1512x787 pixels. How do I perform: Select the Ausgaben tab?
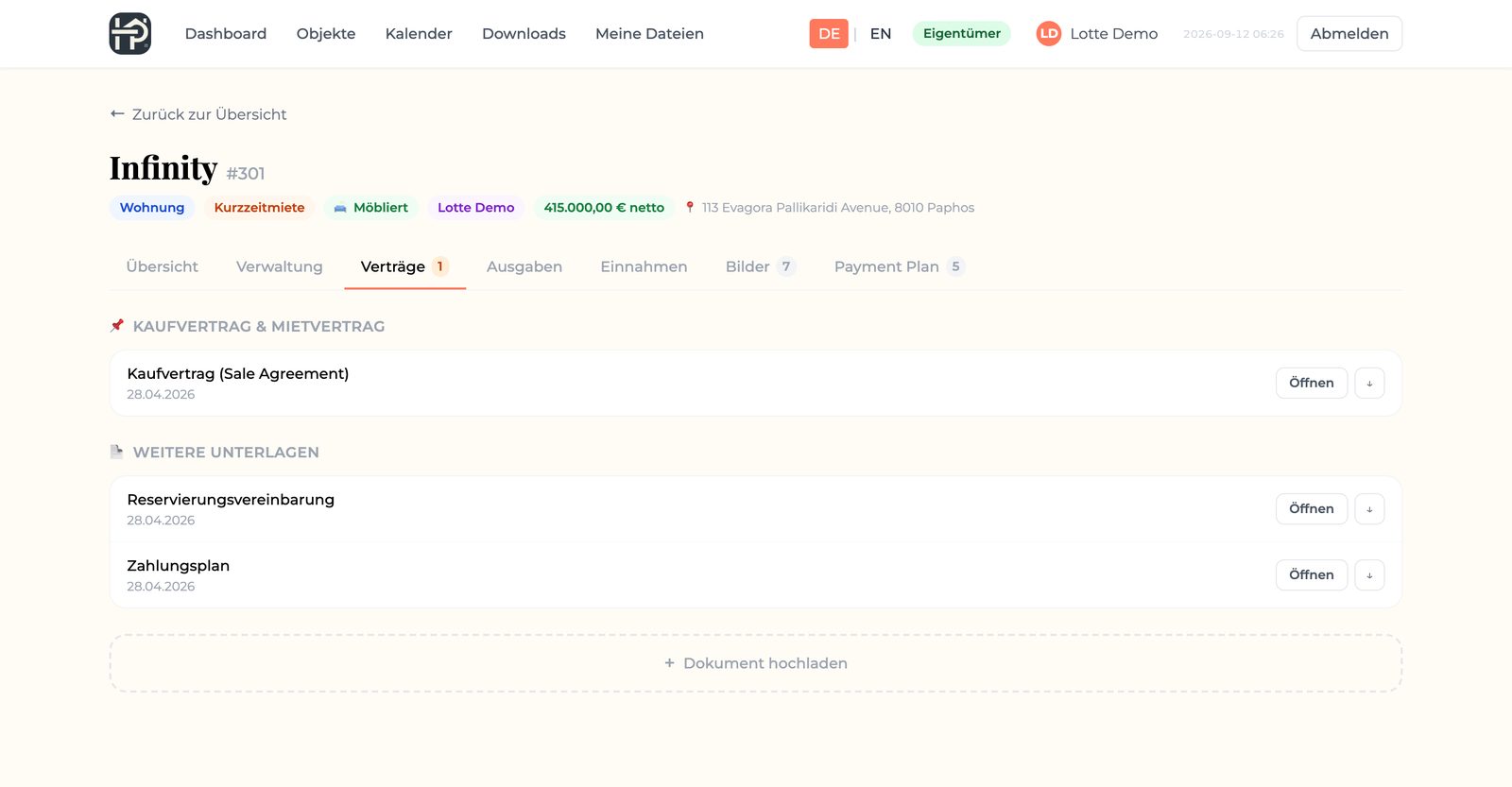(x=524, y=266)
